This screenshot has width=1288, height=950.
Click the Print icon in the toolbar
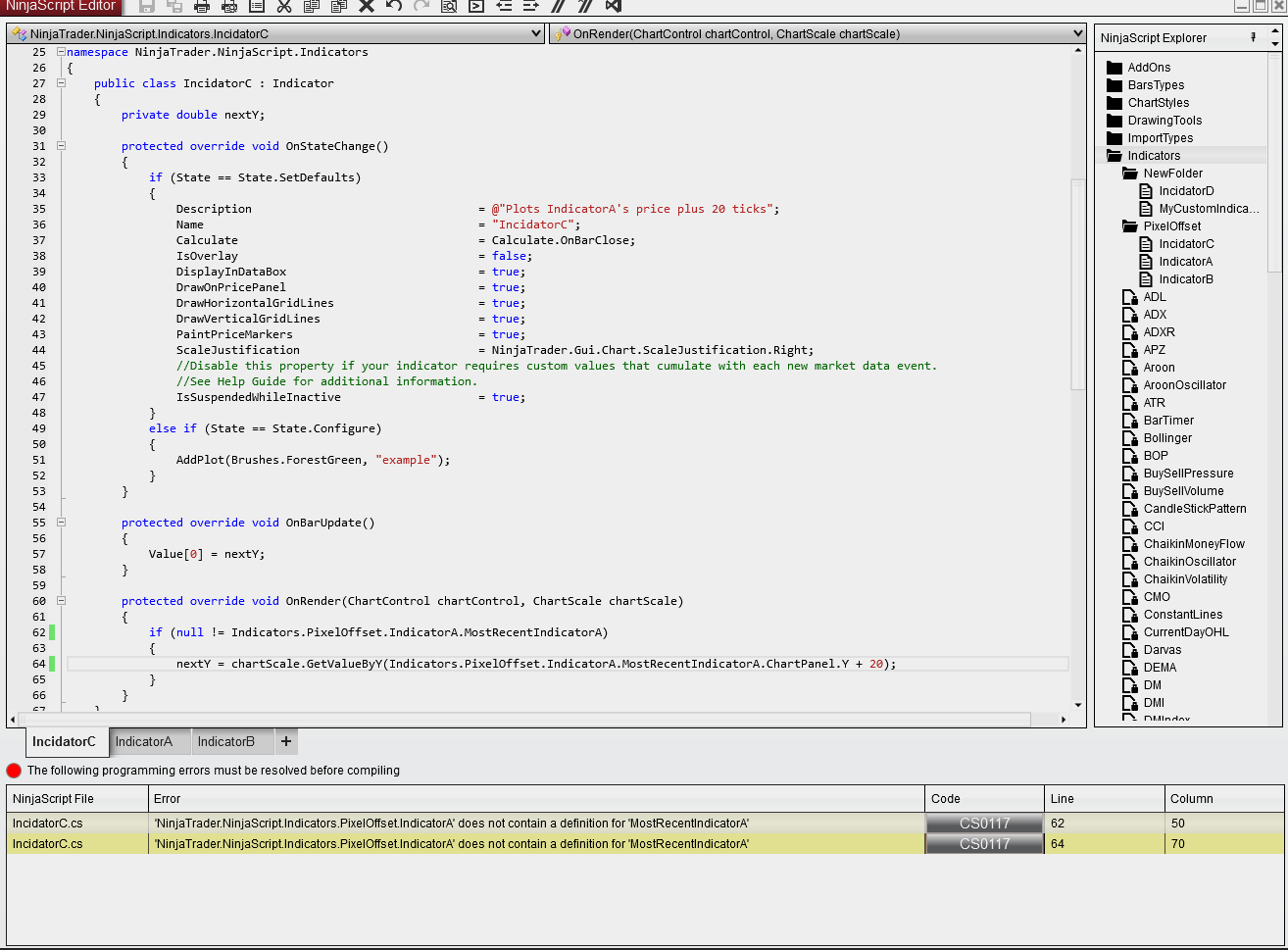pos(202,7)
